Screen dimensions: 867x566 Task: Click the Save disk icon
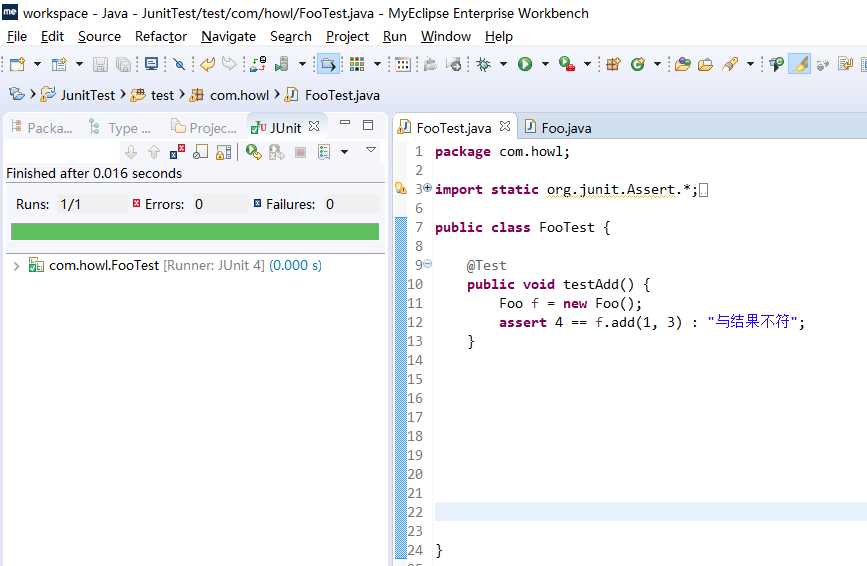click(x=100, y=64)
